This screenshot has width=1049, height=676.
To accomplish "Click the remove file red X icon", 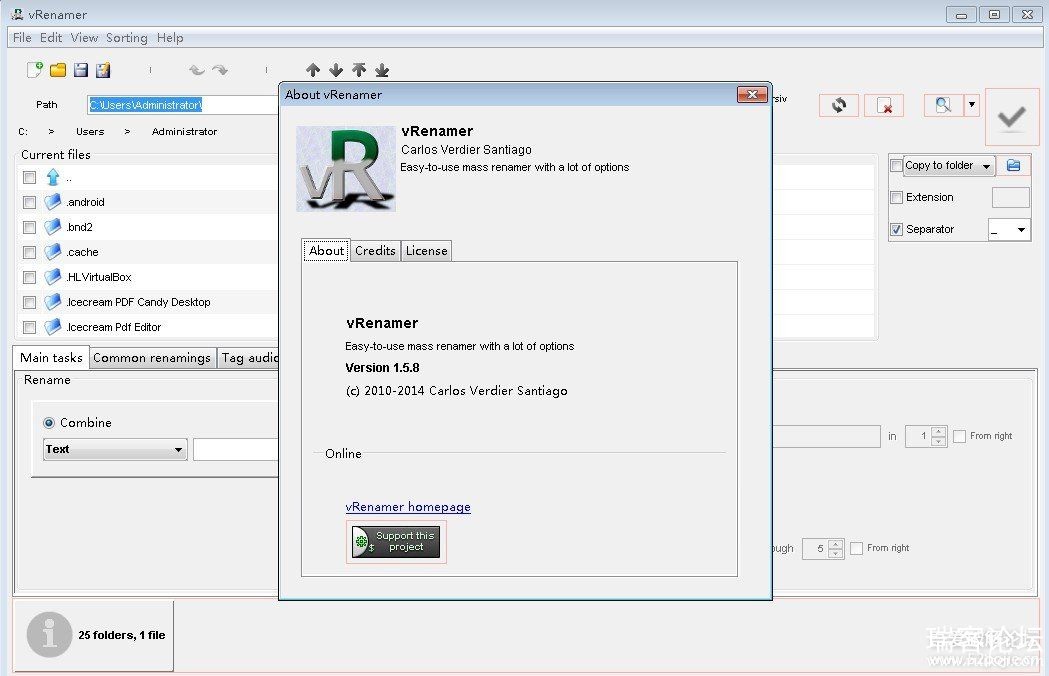I will point(884,105).
